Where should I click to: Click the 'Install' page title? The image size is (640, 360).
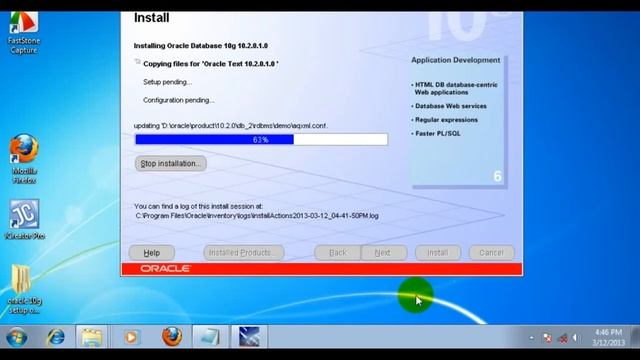coord(151,18)
